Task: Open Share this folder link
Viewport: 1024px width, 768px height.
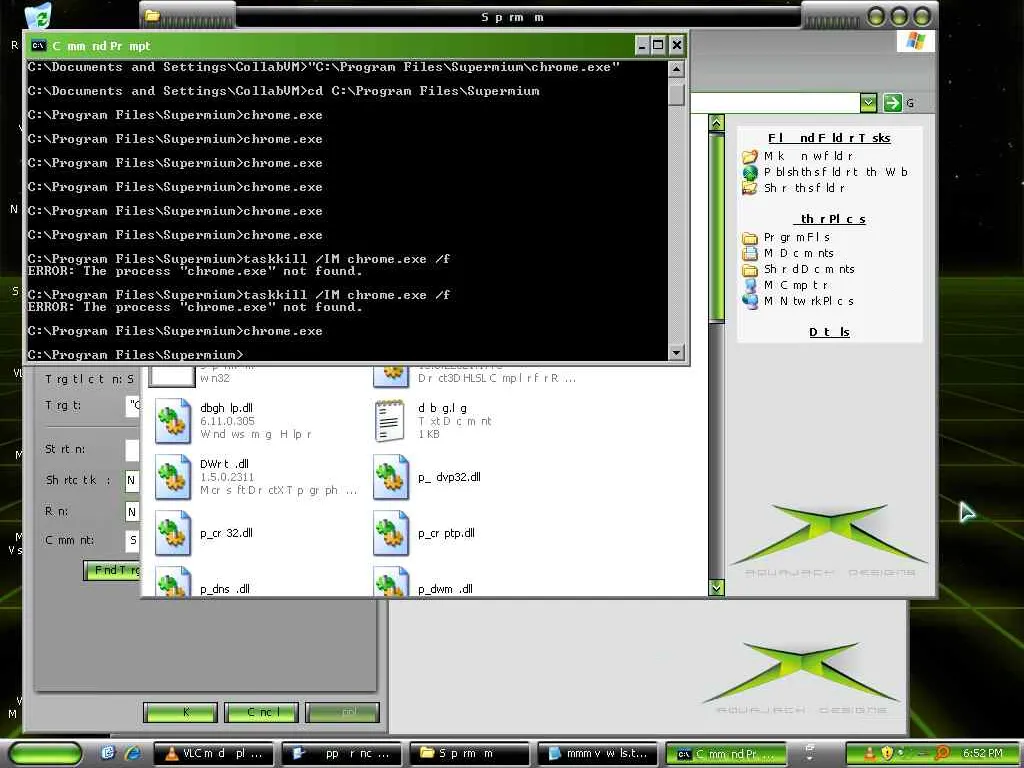Action: (804, 188)
